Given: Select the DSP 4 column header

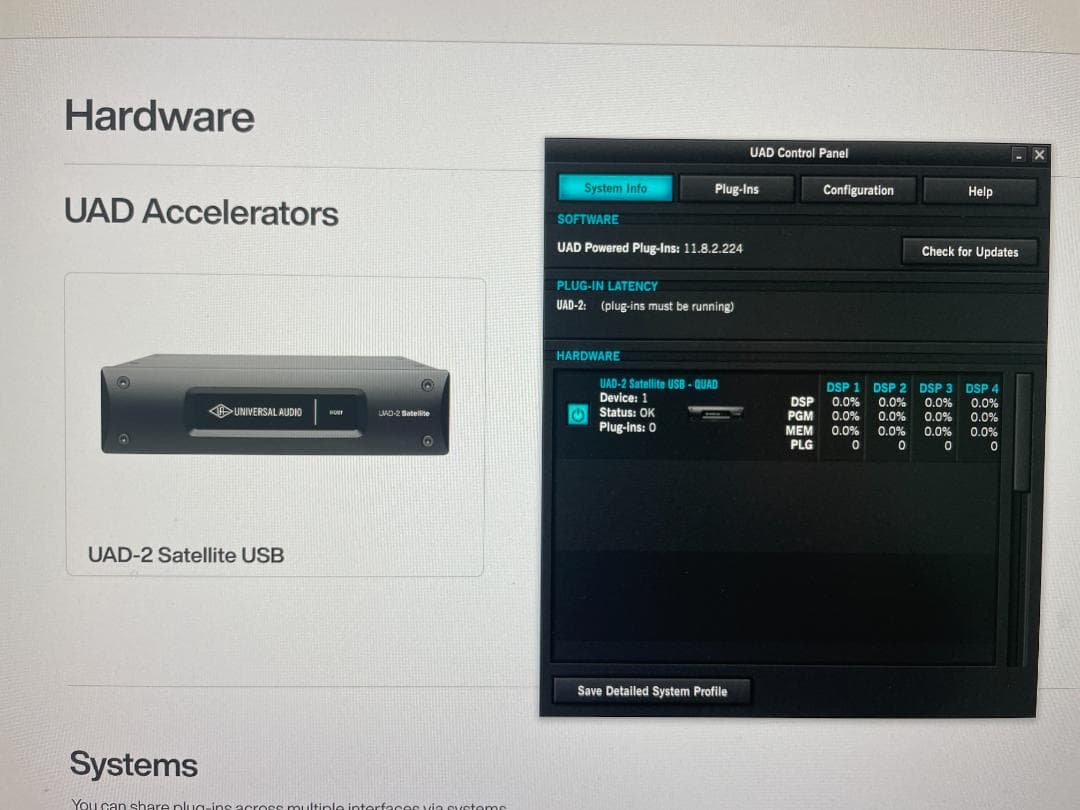Looking at the screenshot, I should [x=982, y=388].
